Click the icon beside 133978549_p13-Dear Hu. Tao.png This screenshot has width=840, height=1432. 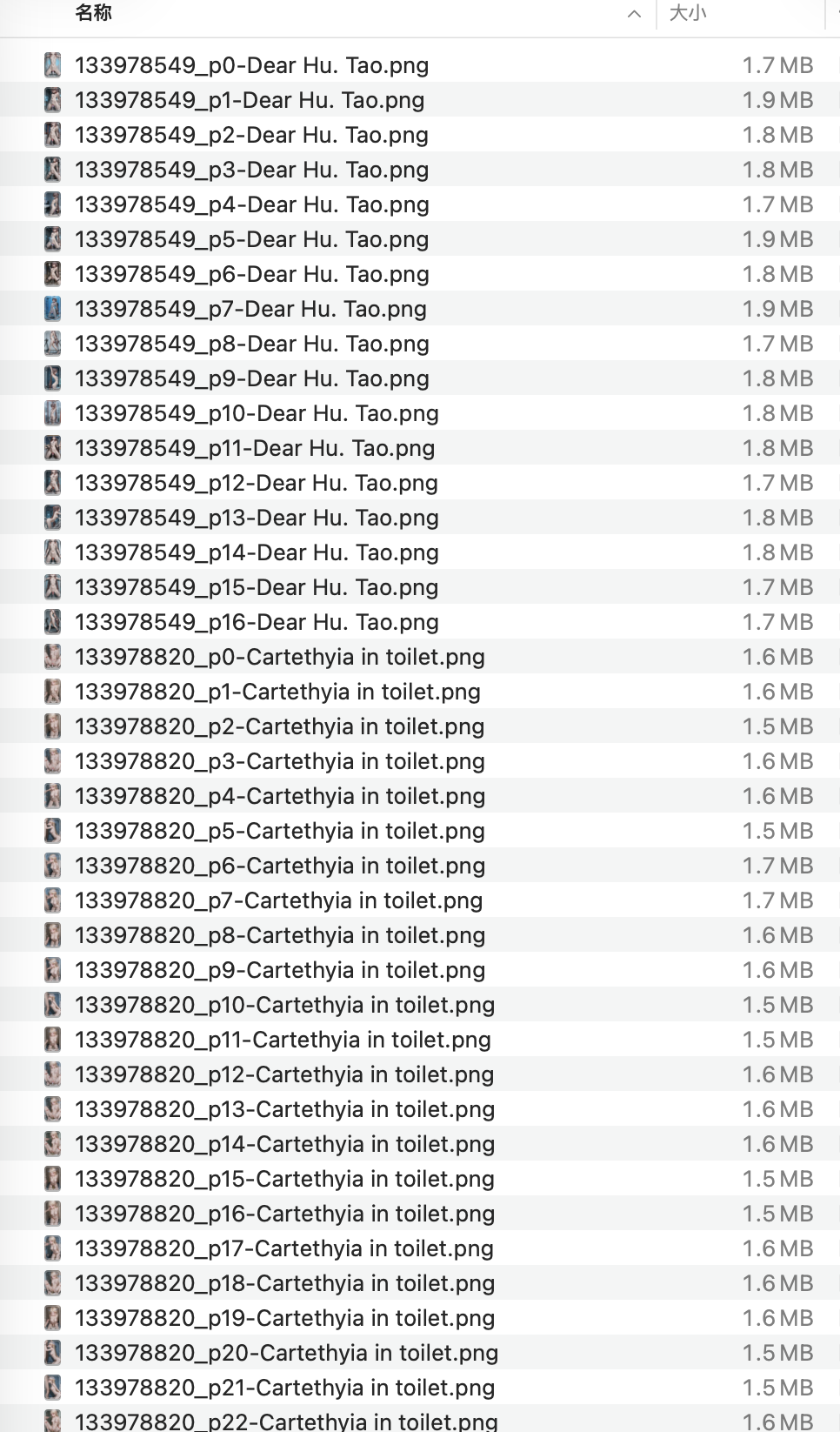point(53,518)
